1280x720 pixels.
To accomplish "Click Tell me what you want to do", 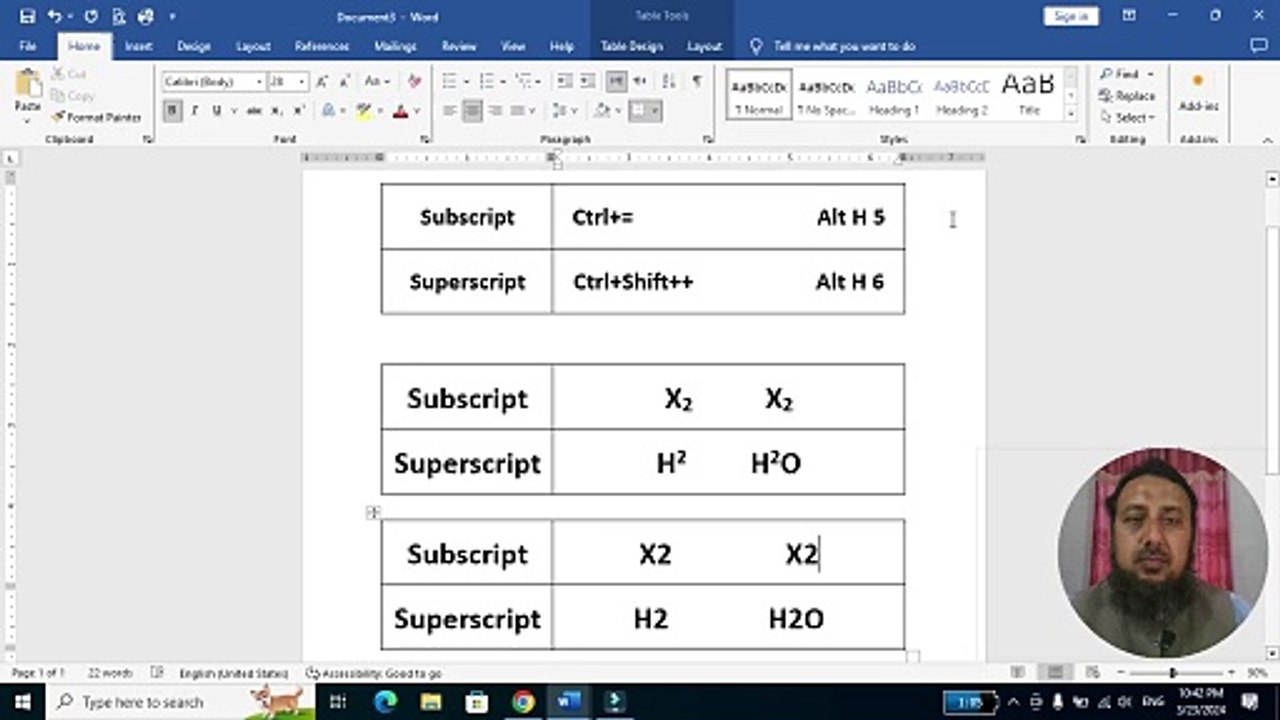I will 834,46.
